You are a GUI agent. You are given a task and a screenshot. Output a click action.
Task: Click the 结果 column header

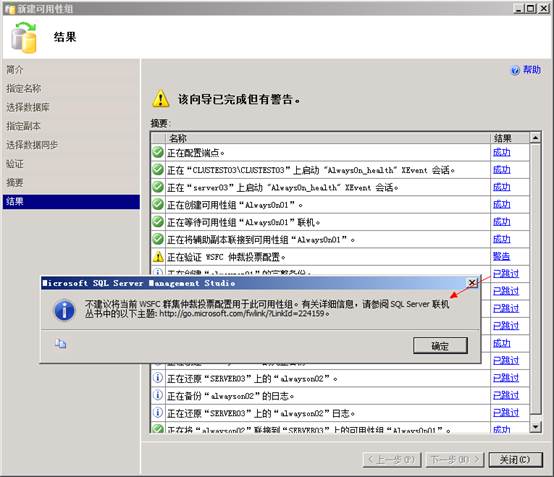tap(510, 138)
